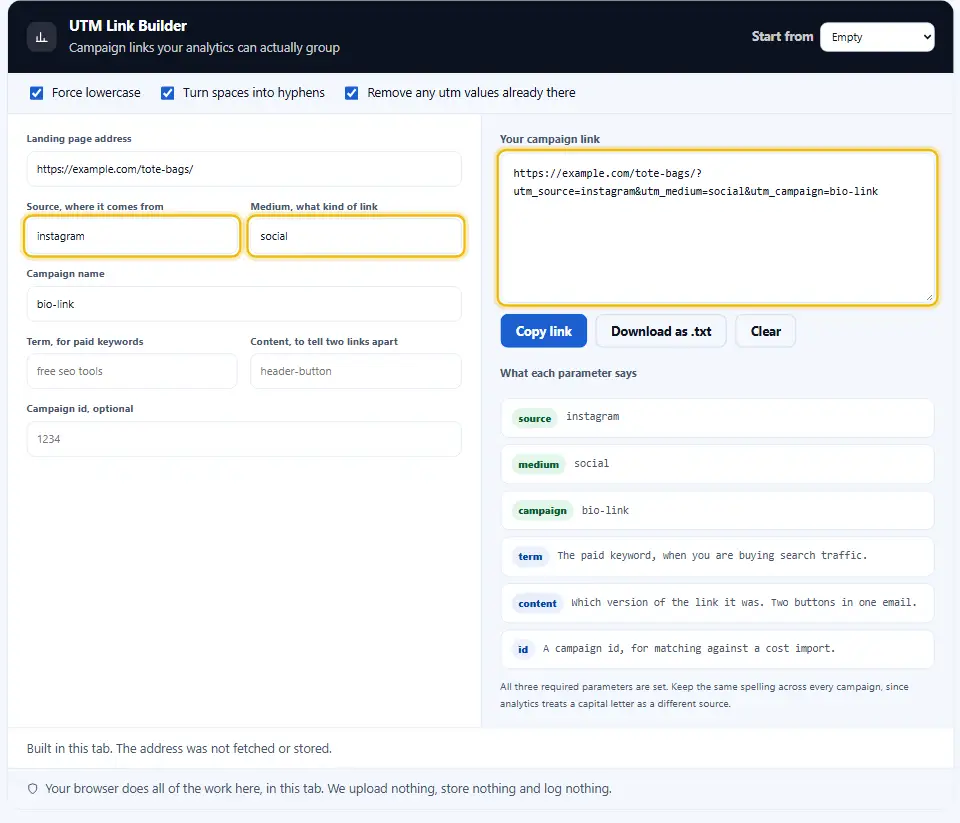
Task: Click Download as .txt button
Action: (x=661, y=331)
